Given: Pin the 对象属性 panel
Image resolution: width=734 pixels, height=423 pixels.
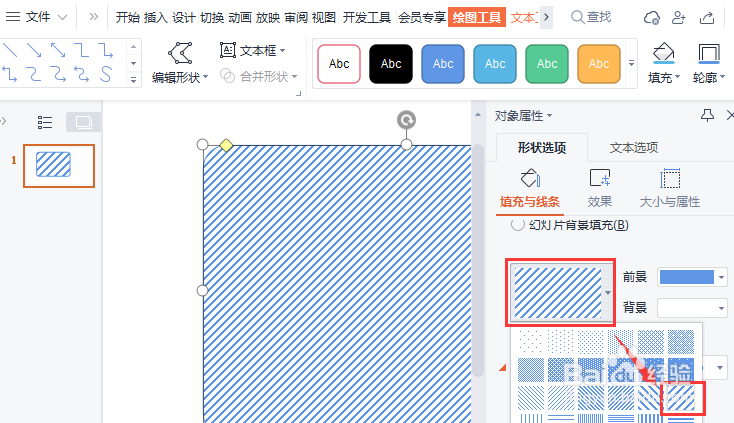Looking at the screenshot, I should [x=707, y=115].
